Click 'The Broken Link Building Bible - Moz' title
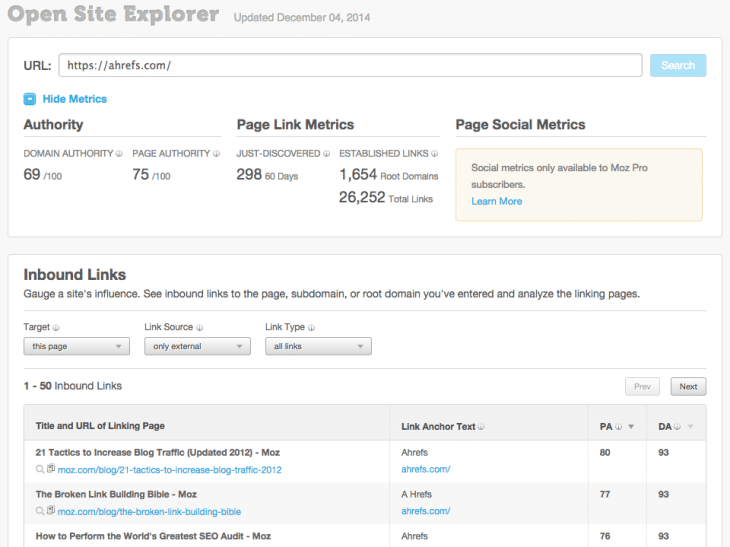The width and height of the screenshot is (730, 547). point(116,494)
